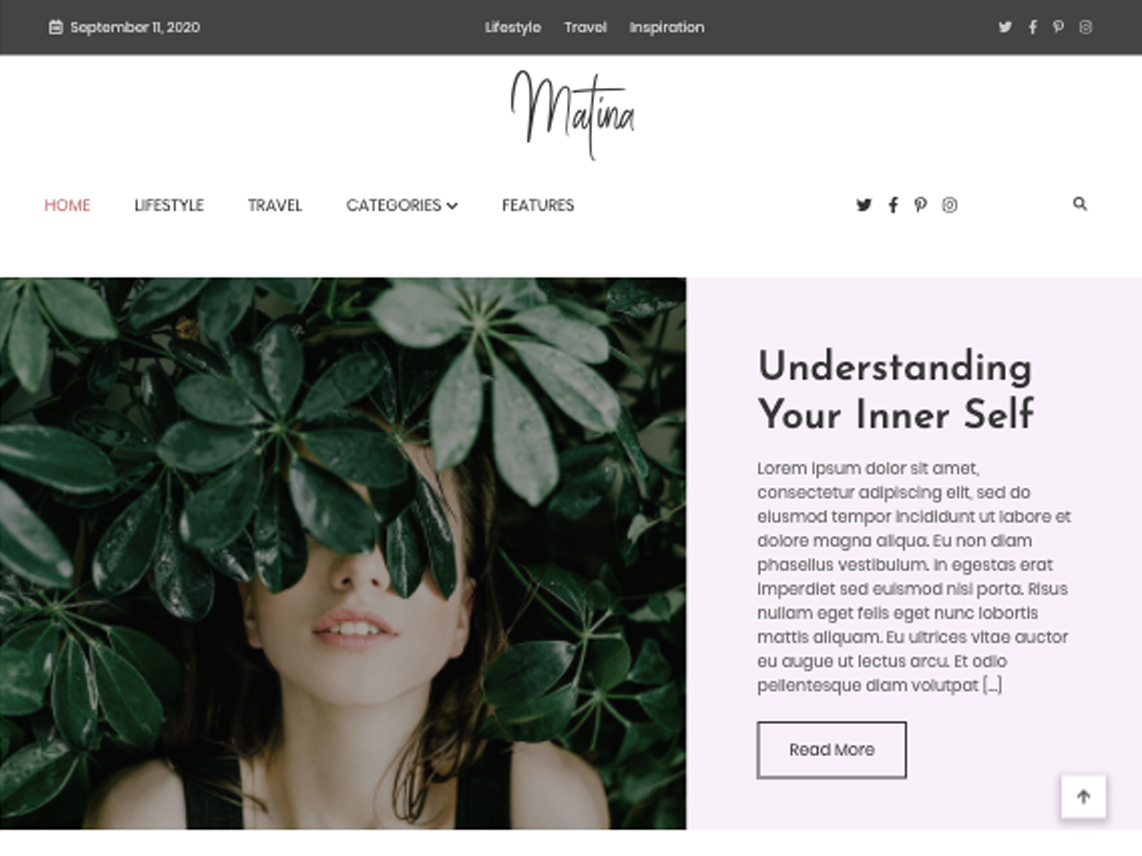Open the Lifestyle main menu item
This screenshot has width=1142, height=856.
[169, 205]
